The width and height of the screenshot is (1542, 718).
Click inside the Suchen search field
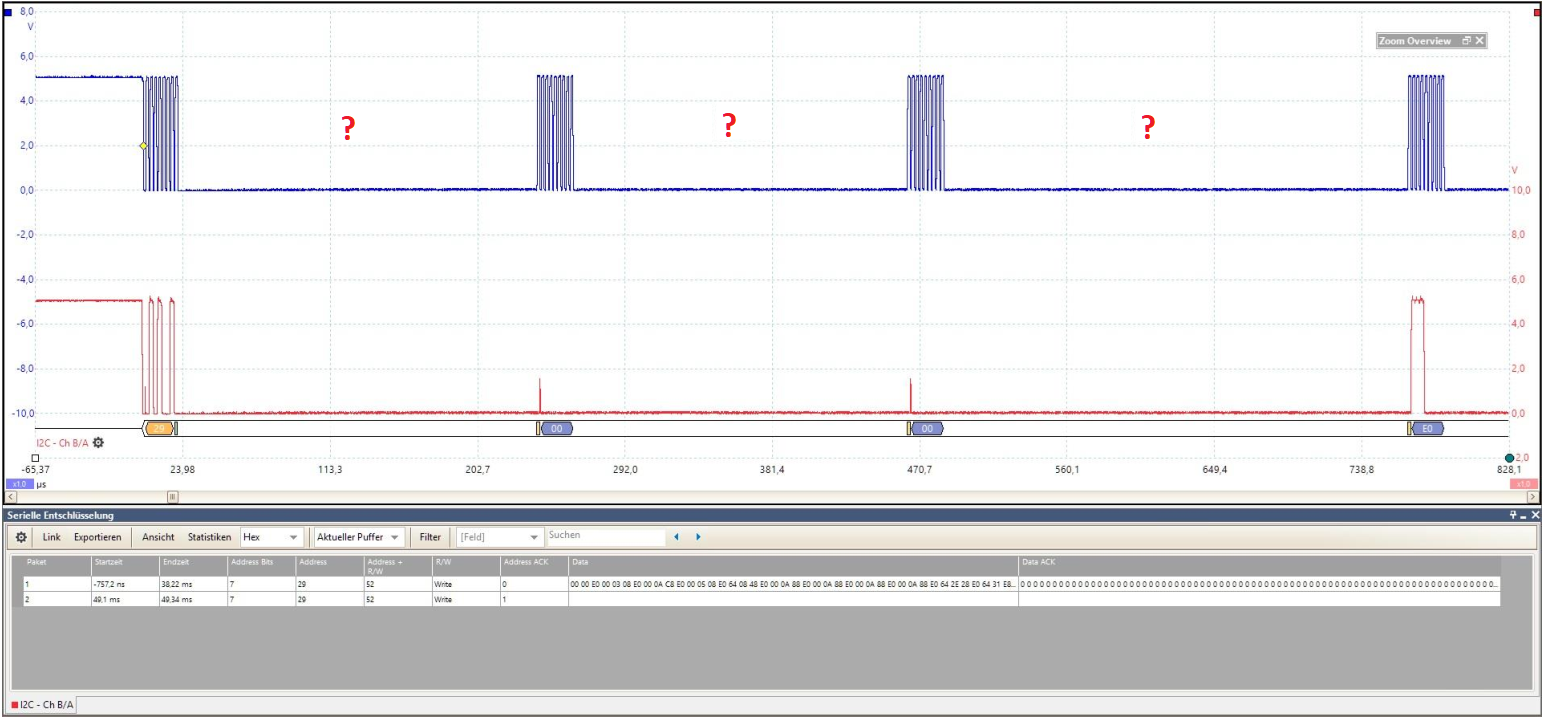coord(605,536)
